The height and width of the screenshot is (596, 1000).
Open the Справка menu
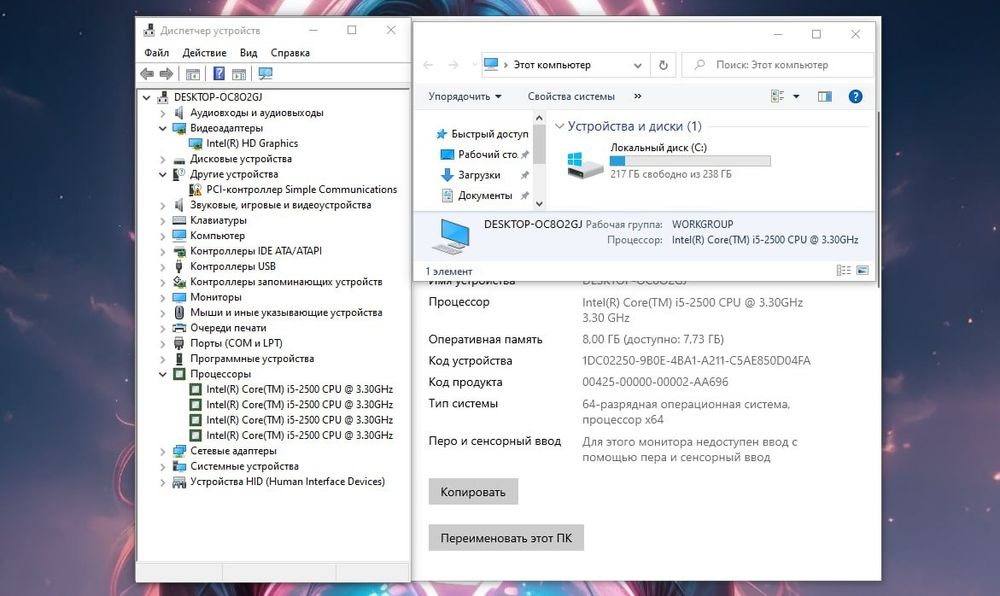(290, 53)
